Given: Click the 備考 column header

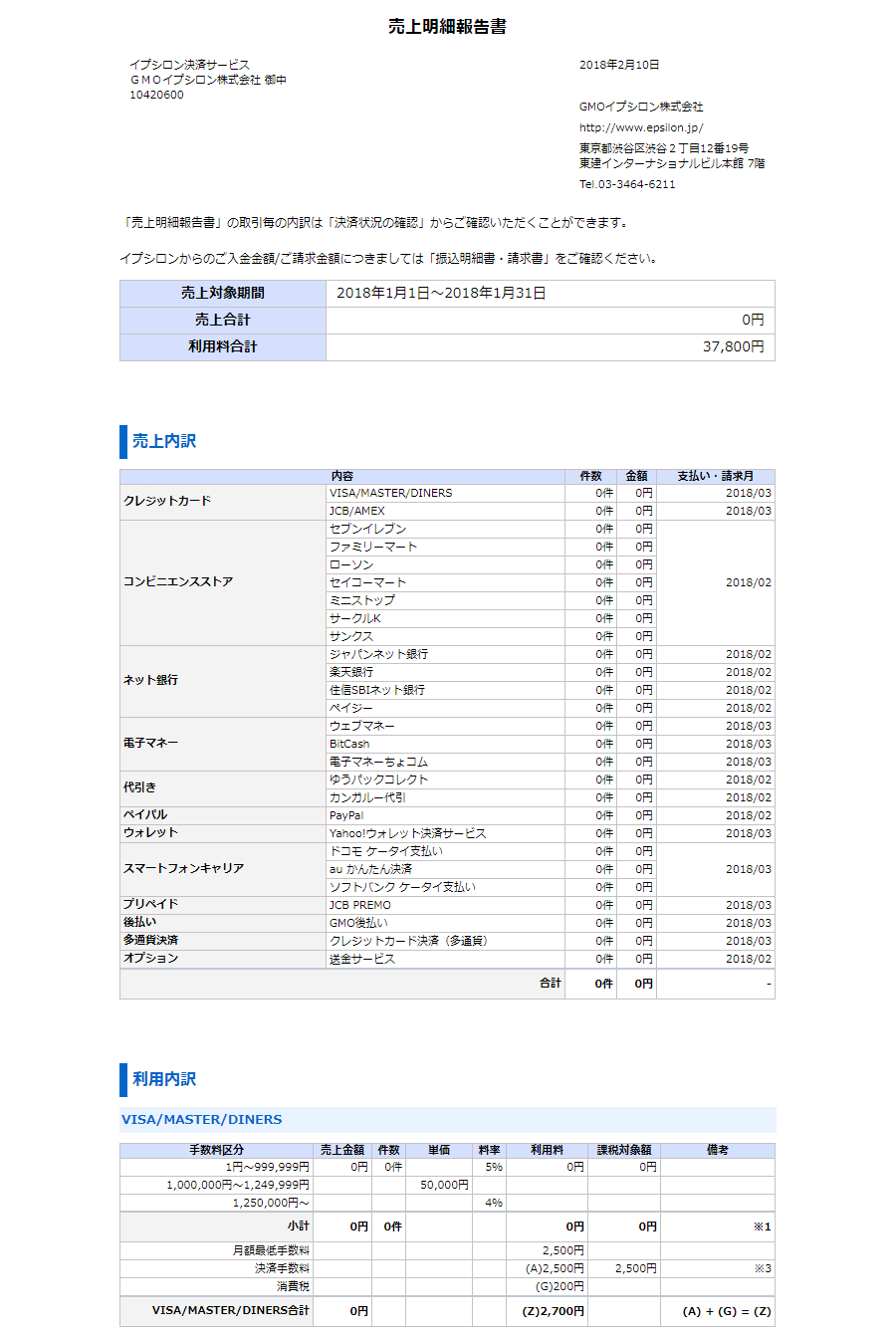Looking at the screenshot, I should coord(718,1150).
